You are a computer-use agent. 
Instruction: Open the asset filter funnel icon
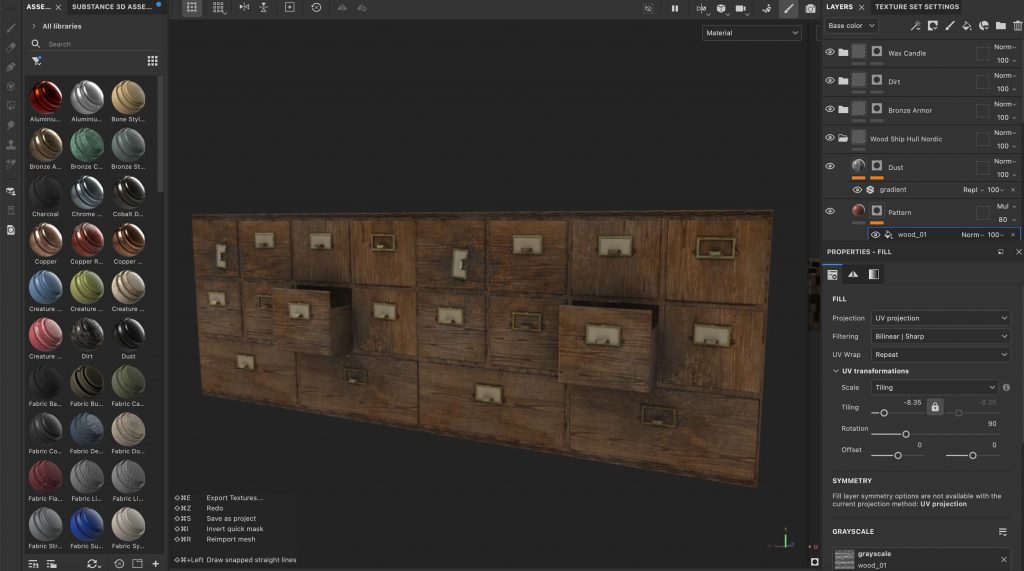(x=37, y=61)
